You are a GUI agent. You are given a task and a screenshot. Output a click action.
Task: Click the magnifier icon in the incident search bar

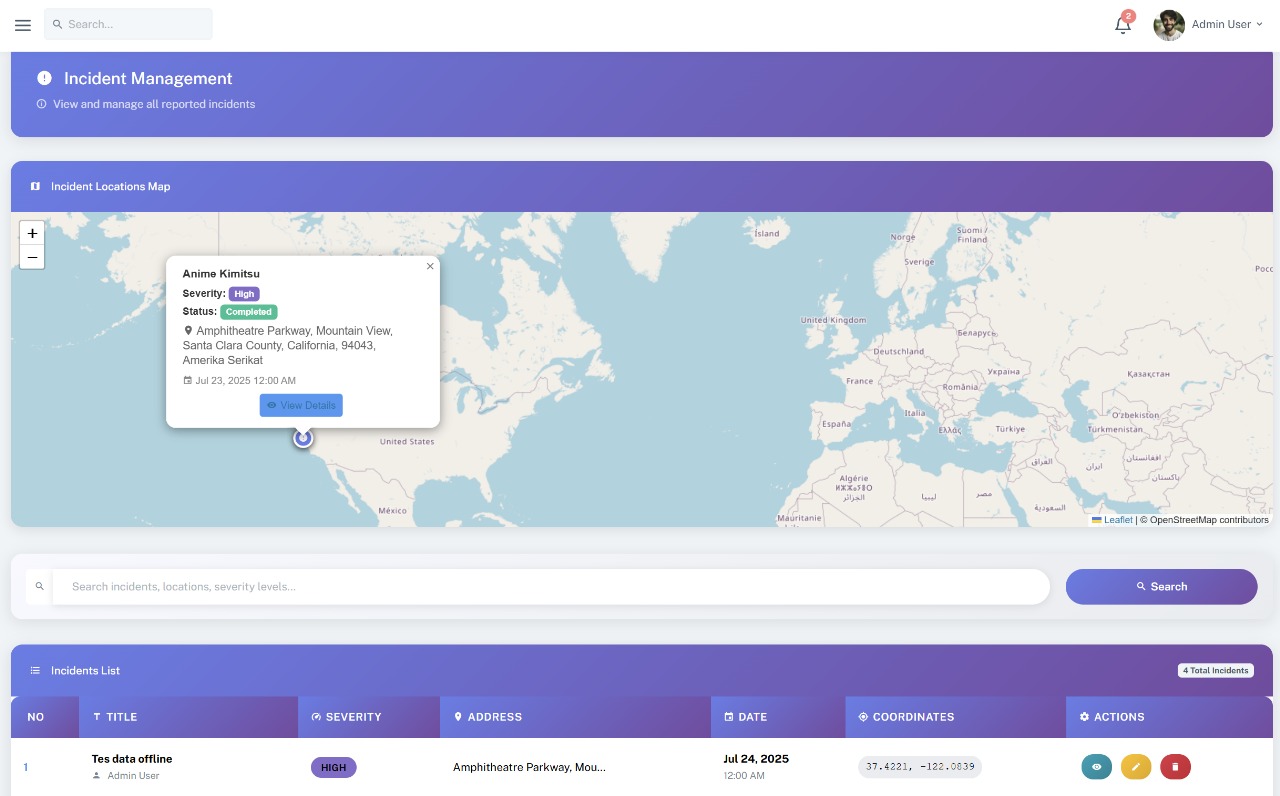click(40, 586)
